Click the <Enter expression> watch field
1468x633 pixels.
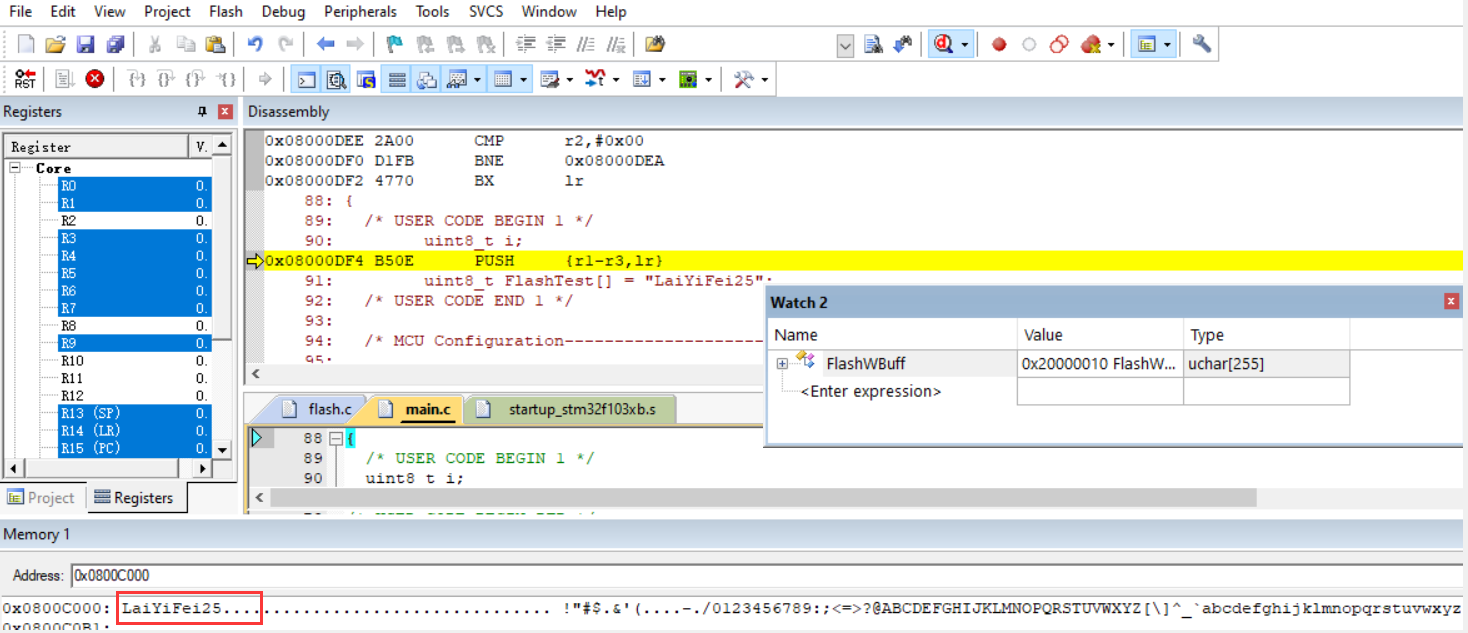871,391
